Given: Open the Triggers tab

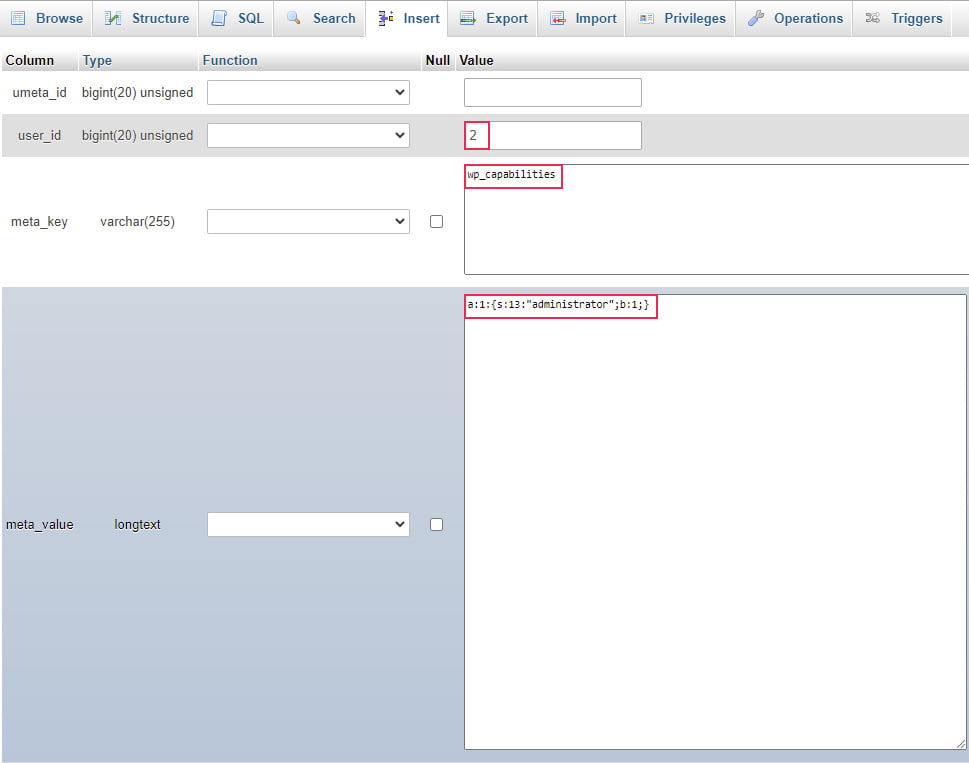Looking at the screenshot, I should pos(902,19).
